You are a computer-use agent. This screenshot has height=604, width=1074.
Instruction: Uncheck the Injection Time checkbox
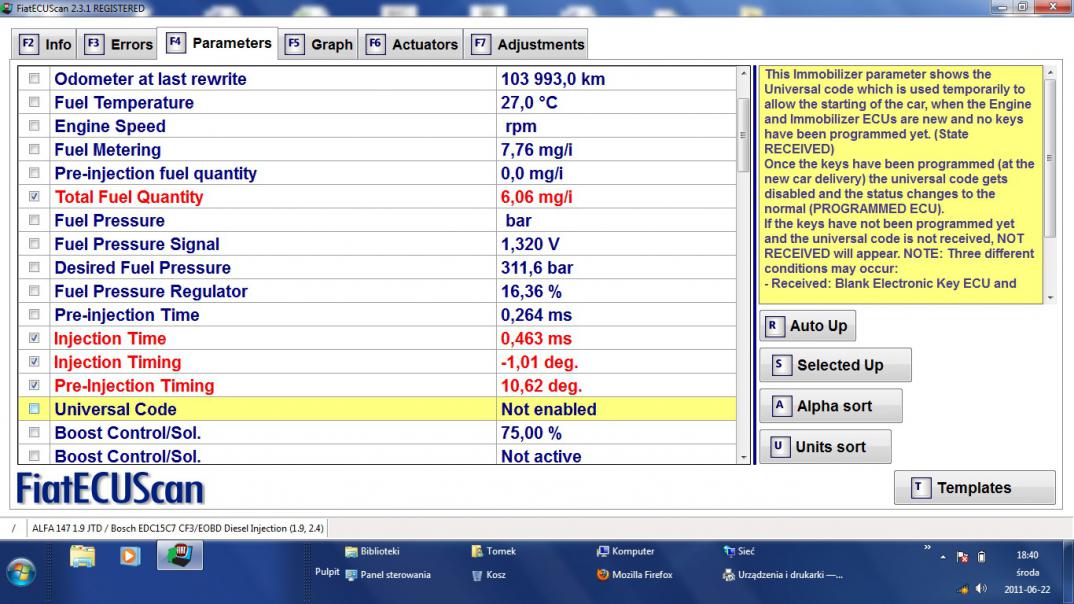point(34,338)
